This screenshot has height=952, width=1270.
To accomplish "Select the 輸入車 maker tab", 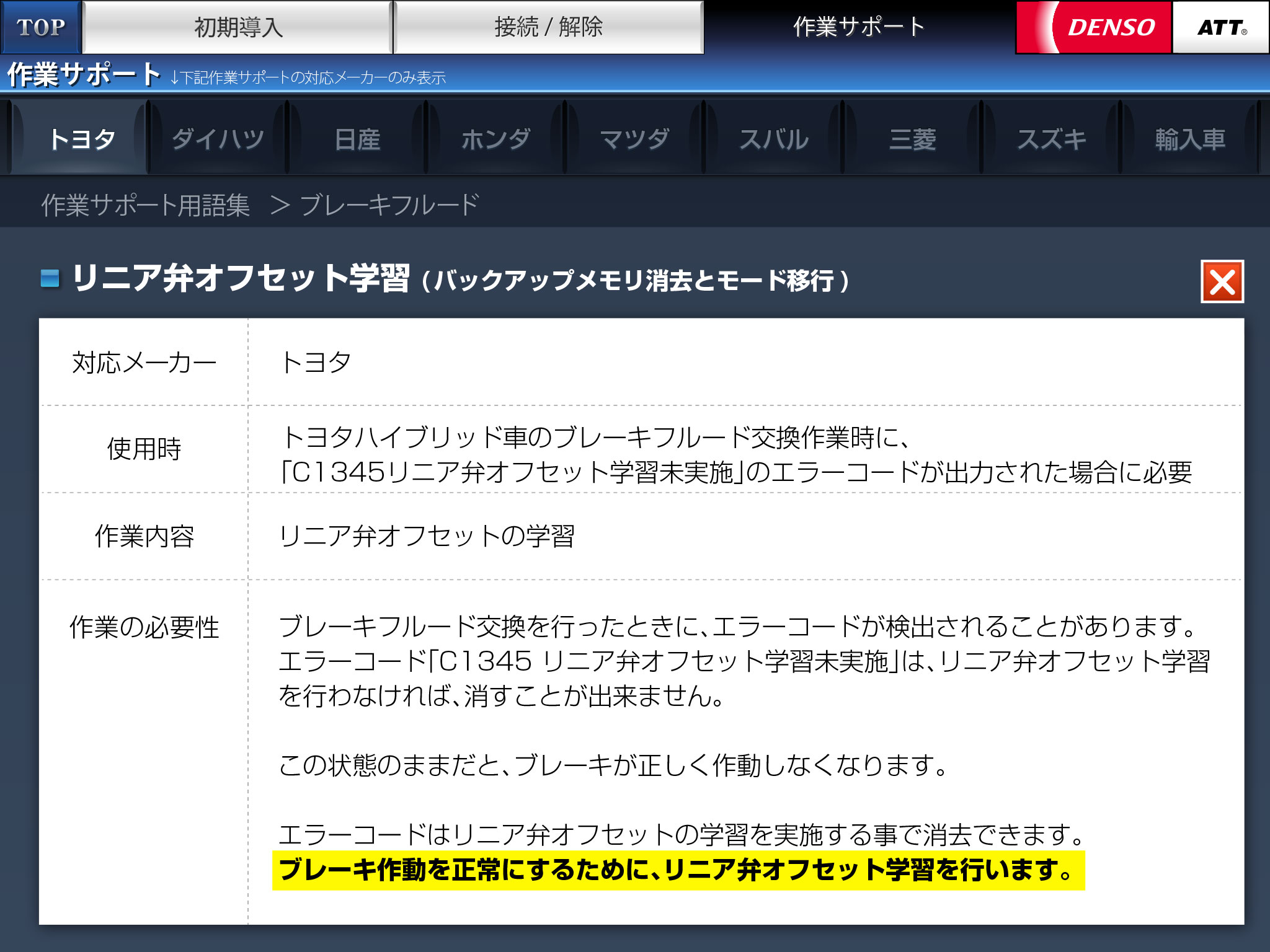I will tap(1190, 139).
